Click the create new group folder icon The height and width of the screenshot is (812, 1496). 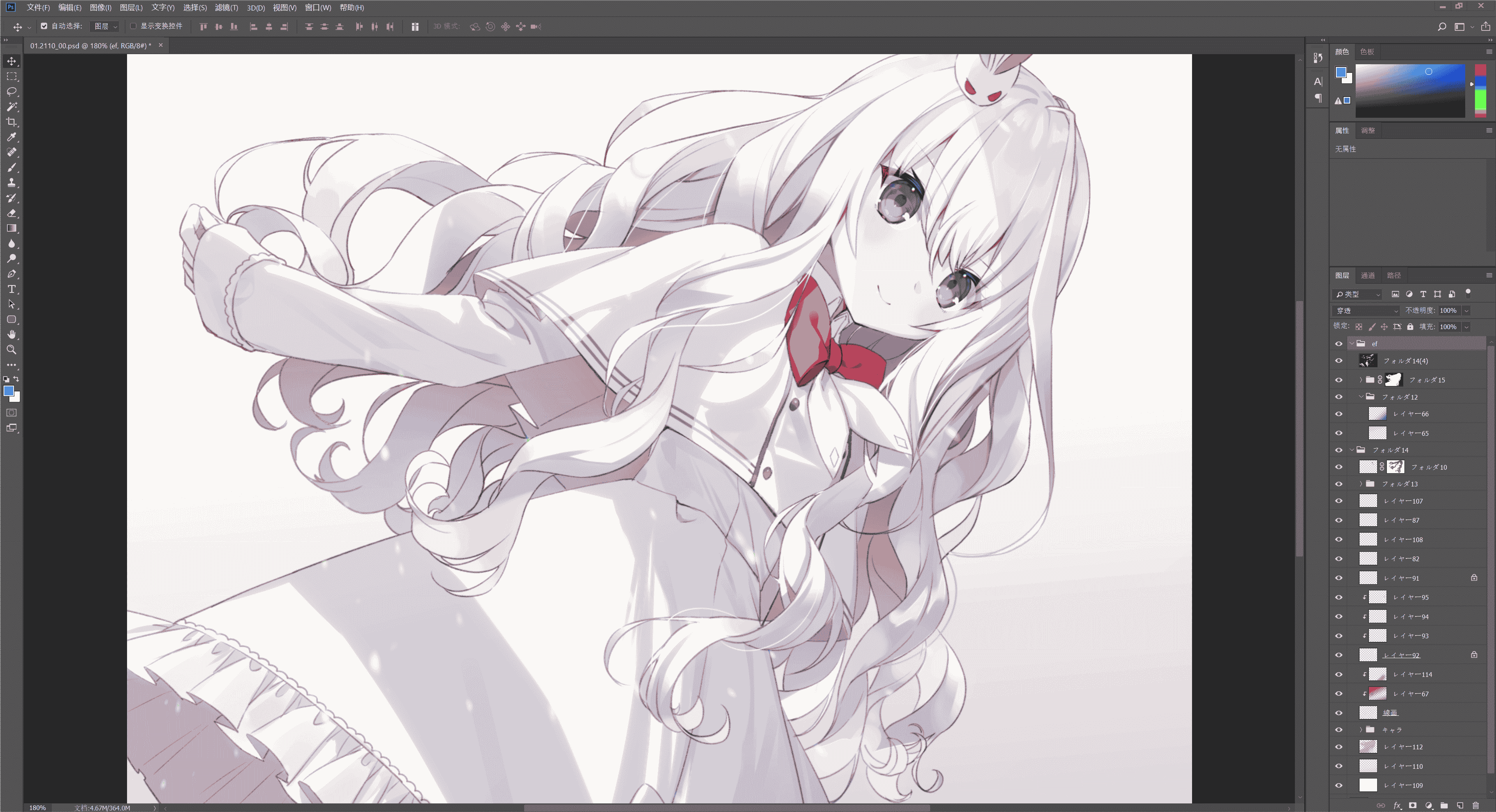coord(1444,806)
